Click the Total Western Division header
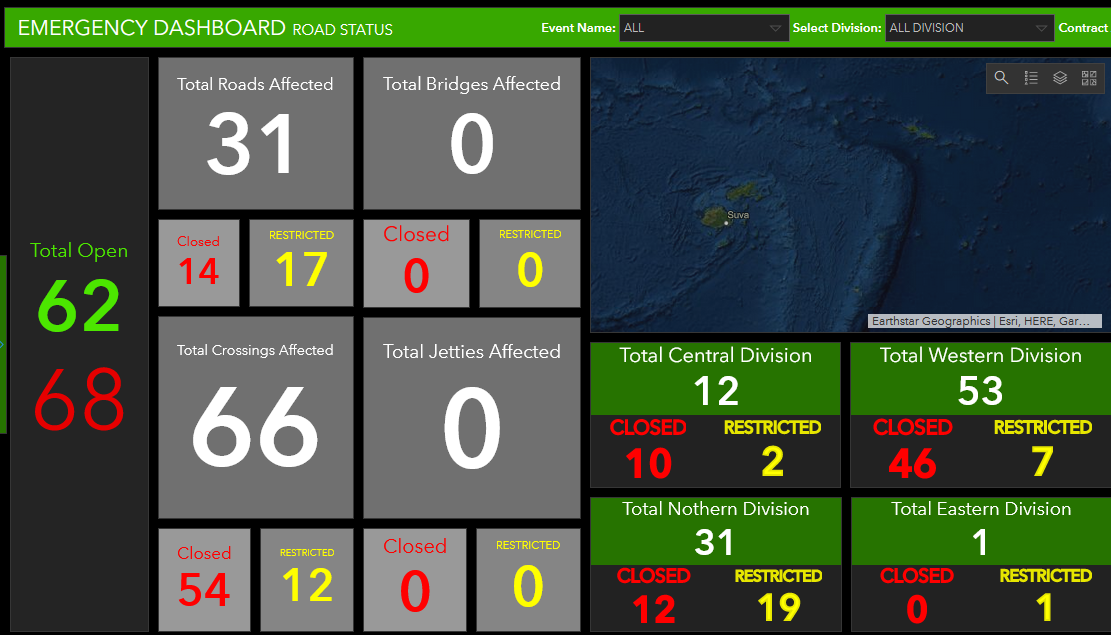The height and width of the screenshot is (635, 1111). (x=980, y=378)
